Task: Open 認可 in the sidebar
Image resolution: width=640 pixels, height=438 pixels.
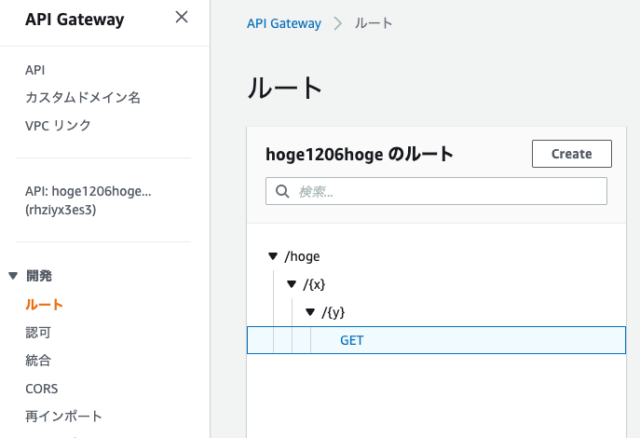Action: pyautogui.click(x=38, y=333)
